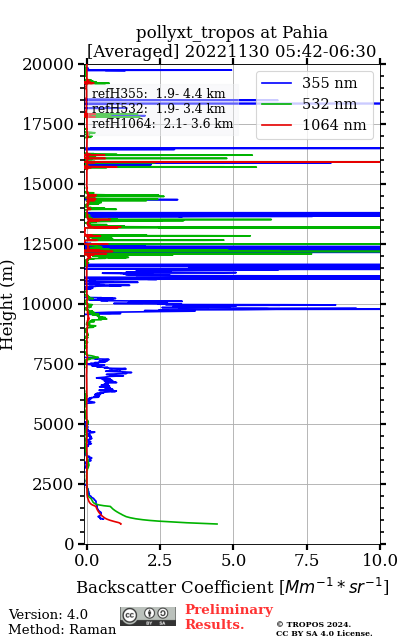Click the refH355 reference height annotation

(x=158, y=93)
